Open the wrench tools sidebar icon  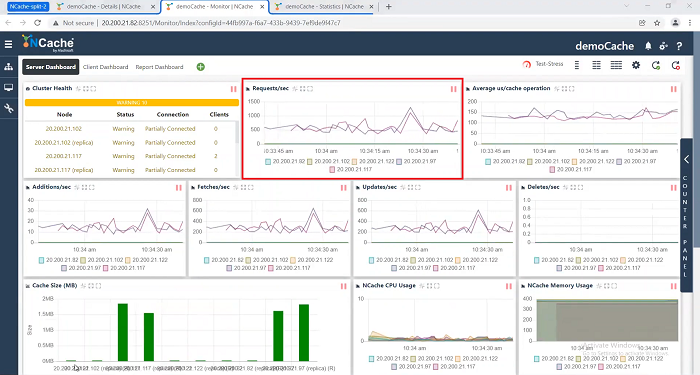[x=8, y=108]
